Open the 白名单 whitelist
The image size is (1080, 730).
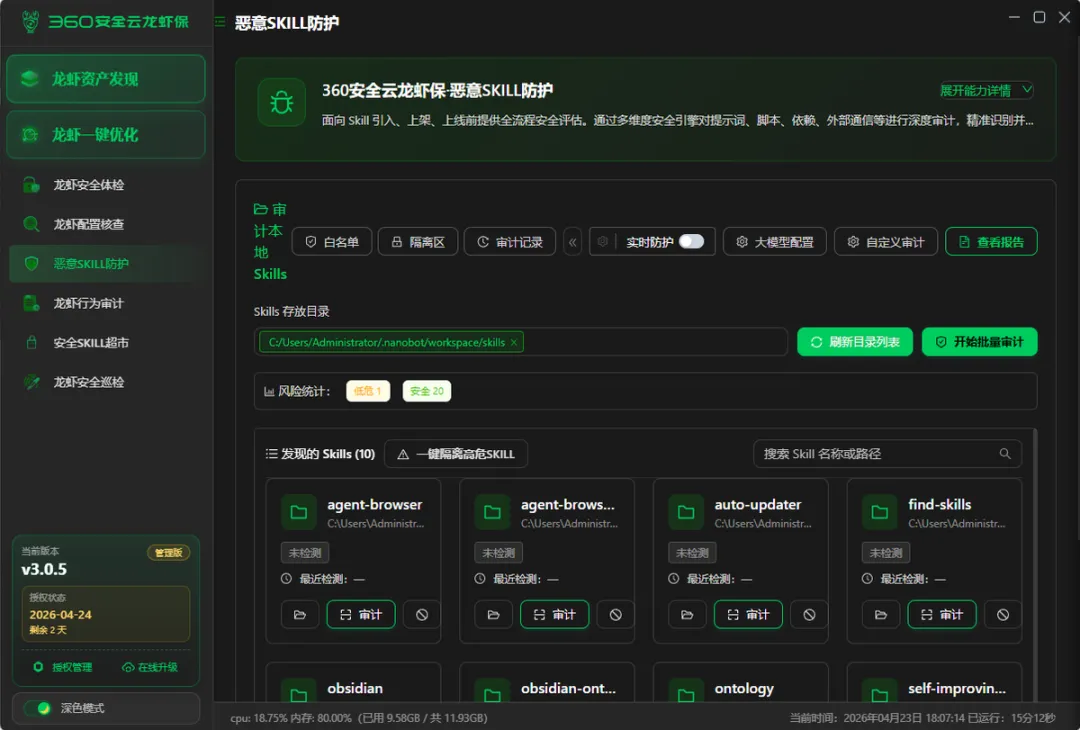(332, 242)
